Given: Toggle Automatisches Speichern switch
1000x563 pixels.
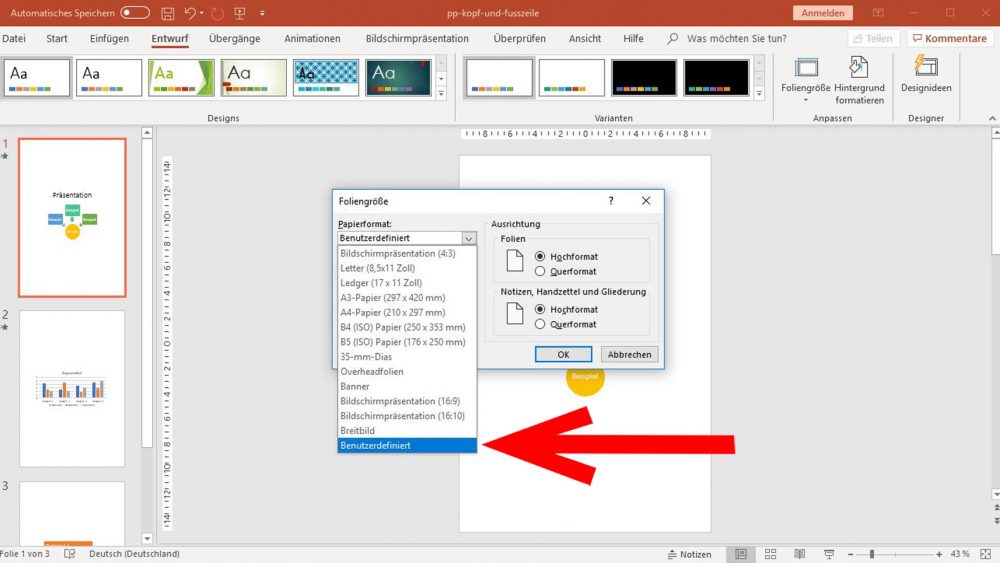Looking at the screenshot, I should click(x=135, y=13).
